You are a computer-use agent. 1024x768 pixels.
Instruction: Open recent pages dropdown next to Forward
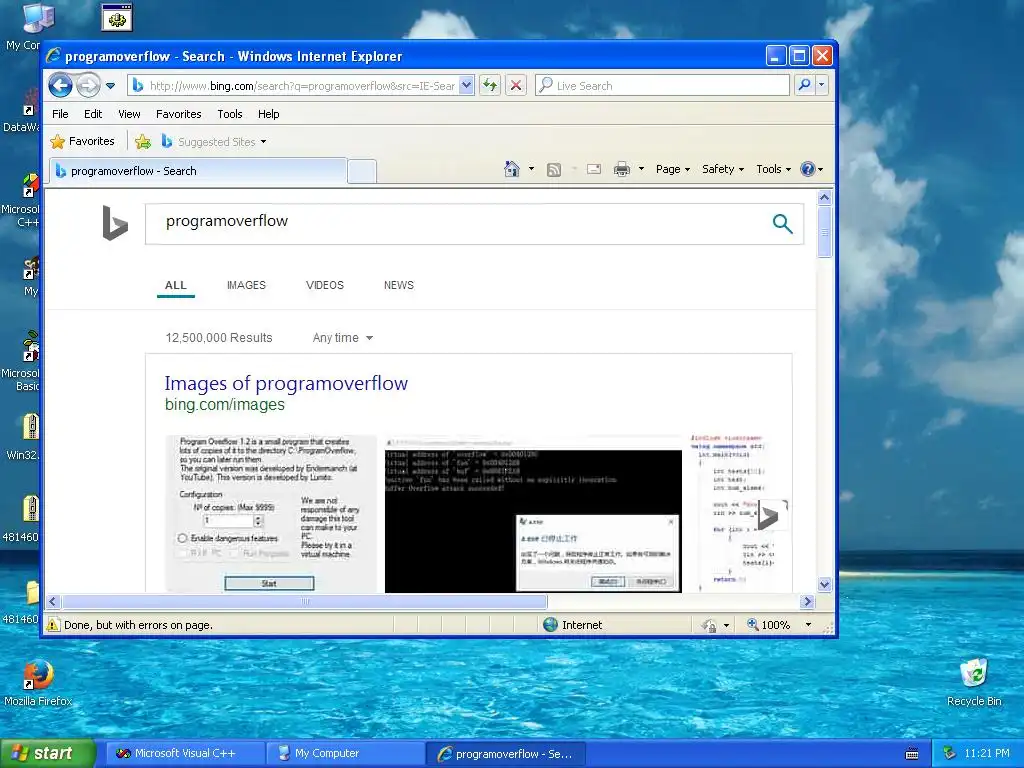click(110, 86)
